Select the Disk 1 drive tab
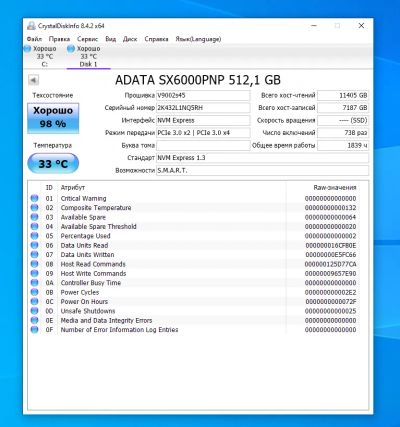Screen dimensions: 400x427 (89, 56)
